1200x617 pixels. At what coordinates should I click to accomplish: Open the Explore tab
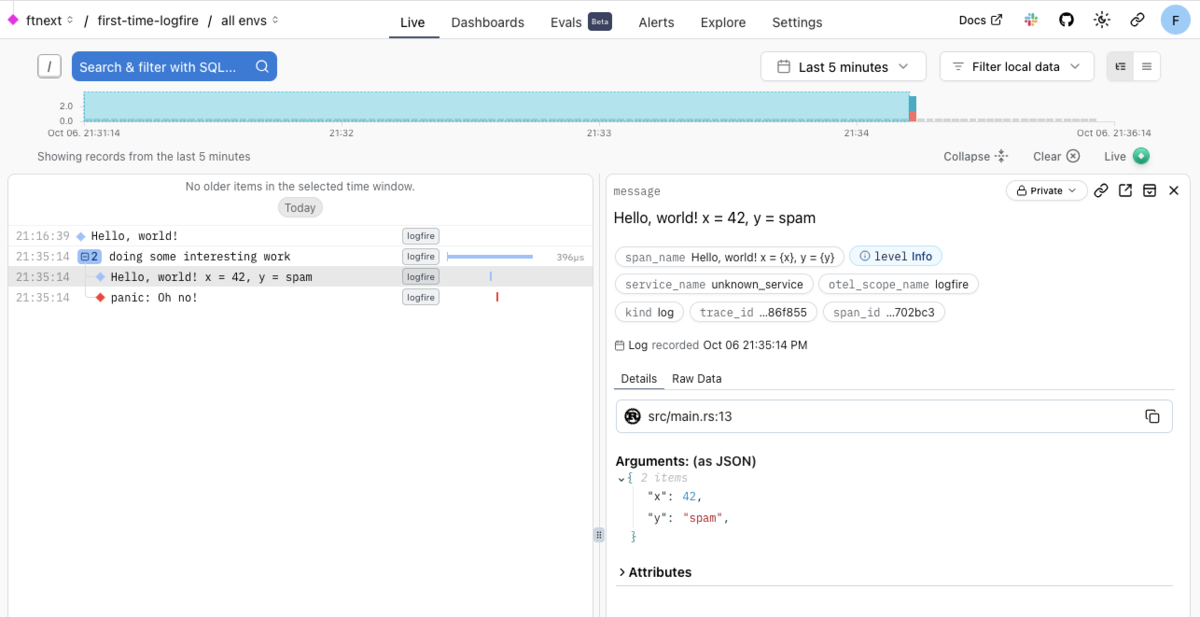(723, 22)
